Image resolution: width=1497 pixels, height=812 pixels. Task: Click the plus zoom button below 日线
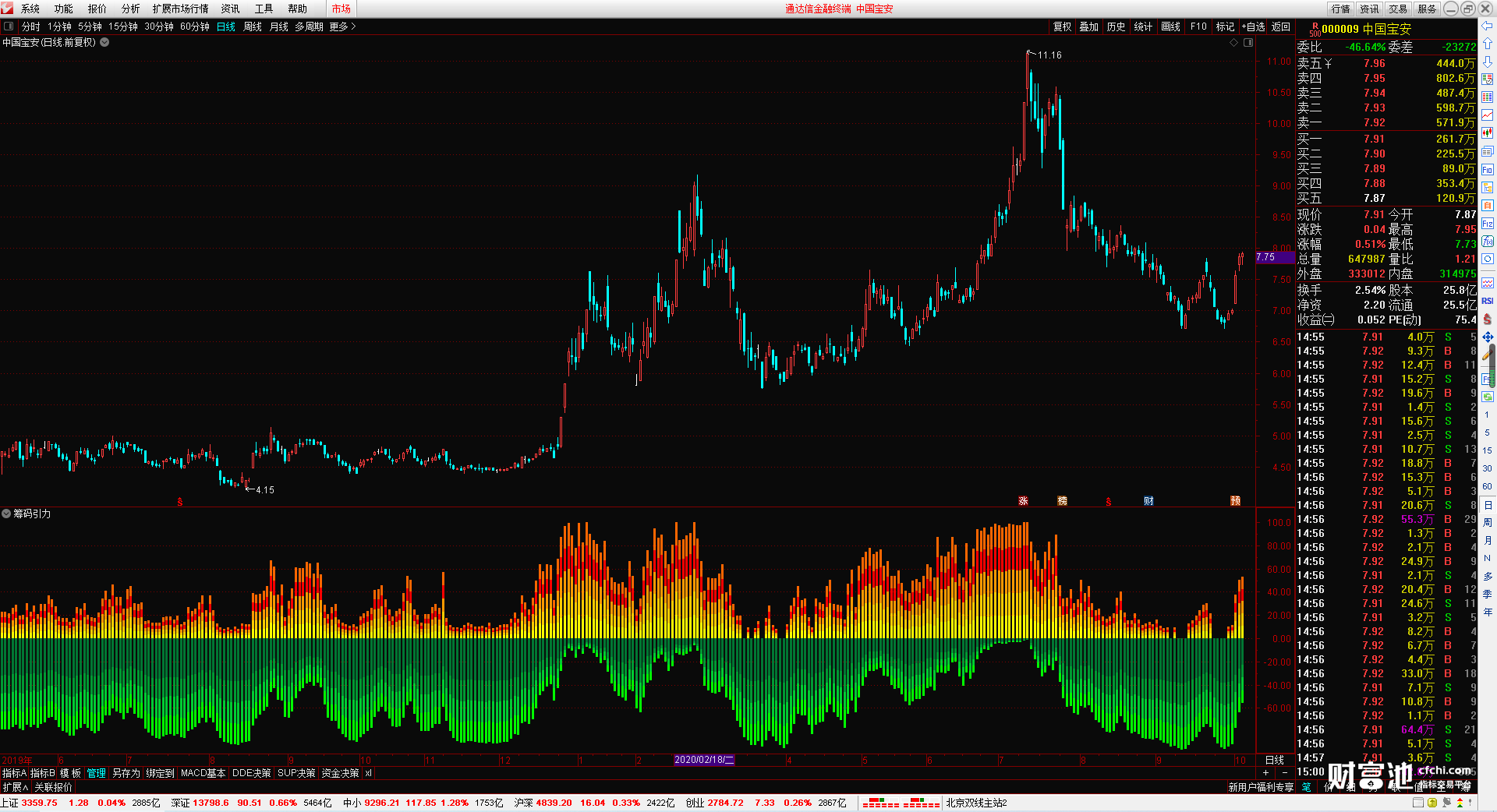[1265, 772]
